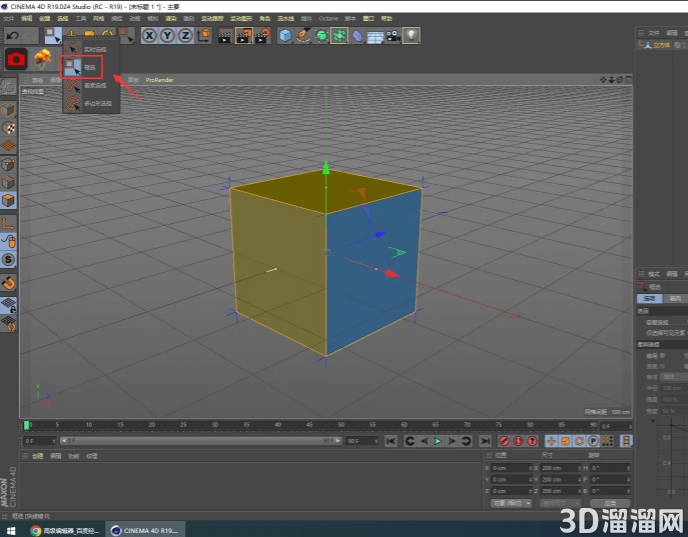
Task: Click the Planar Workplane icon
Action: (x=8, y=324)
